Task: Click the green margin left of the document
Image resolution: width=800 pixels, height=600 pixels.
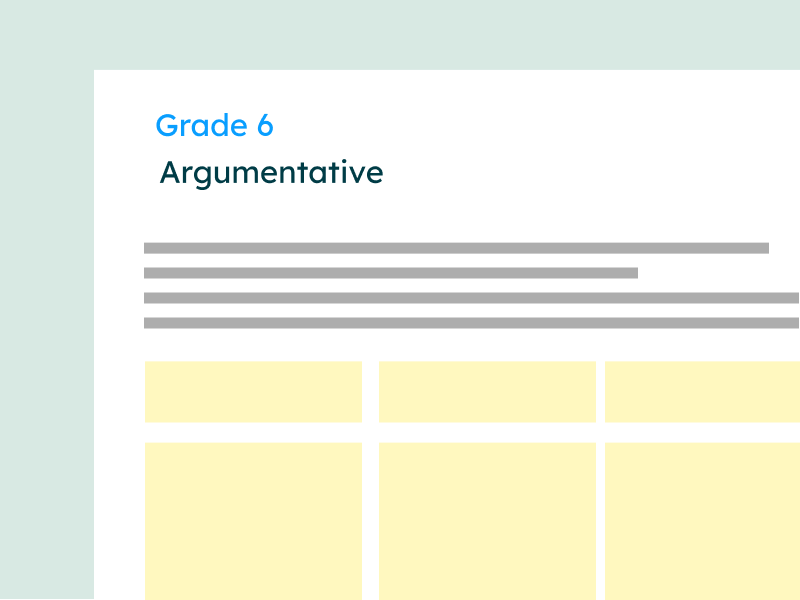Action: pyautogui.click(x=47, y=330)
